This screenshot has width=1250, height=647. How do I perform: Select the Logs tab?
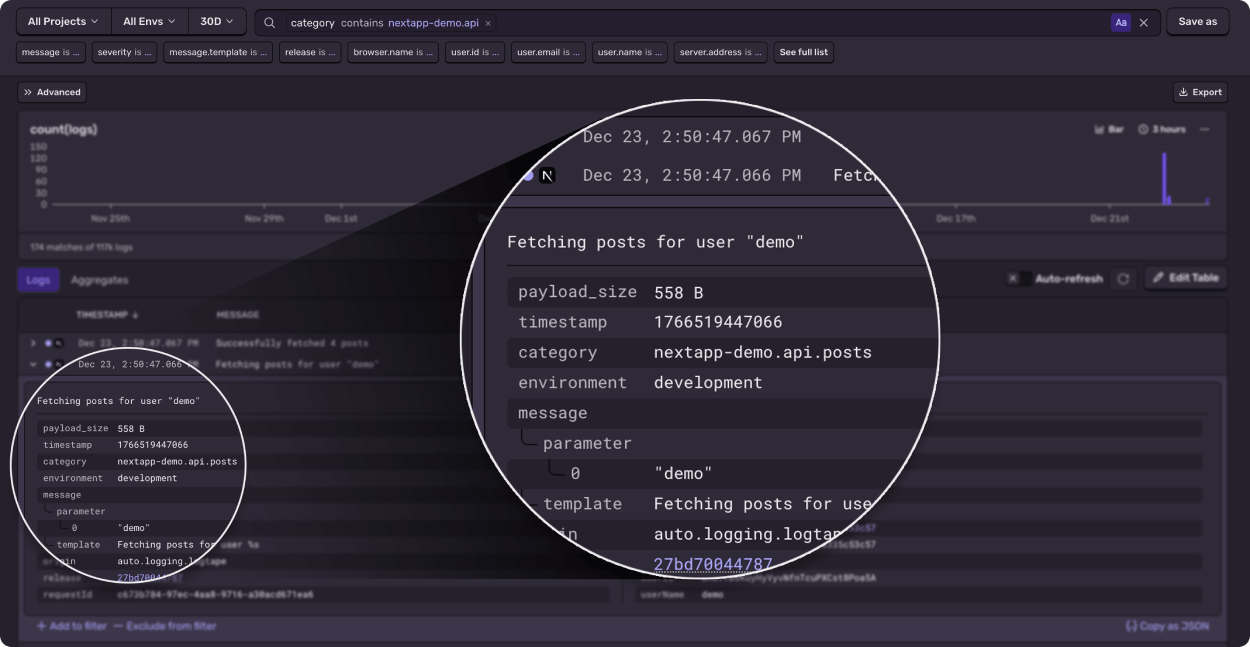pos(38,280)
